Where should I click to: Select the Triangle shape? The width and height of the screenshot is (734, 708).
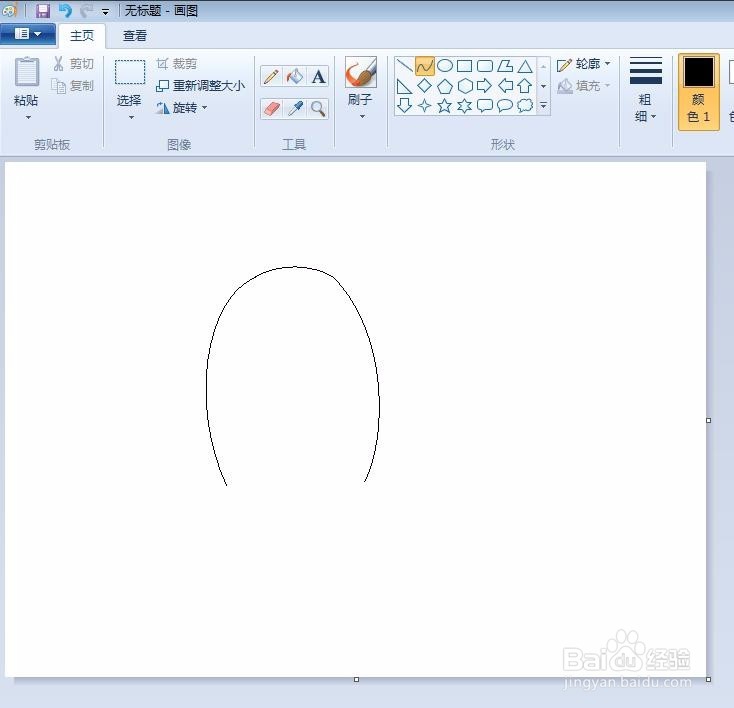tap(525, 66)
